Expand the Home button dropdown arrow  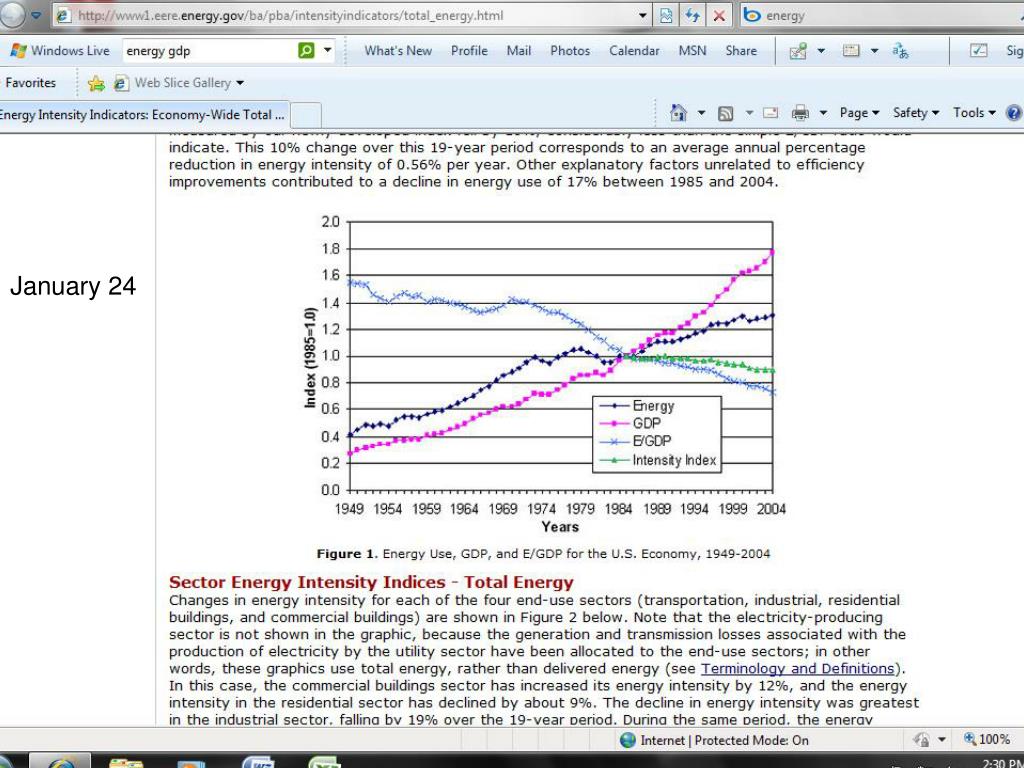701,113
